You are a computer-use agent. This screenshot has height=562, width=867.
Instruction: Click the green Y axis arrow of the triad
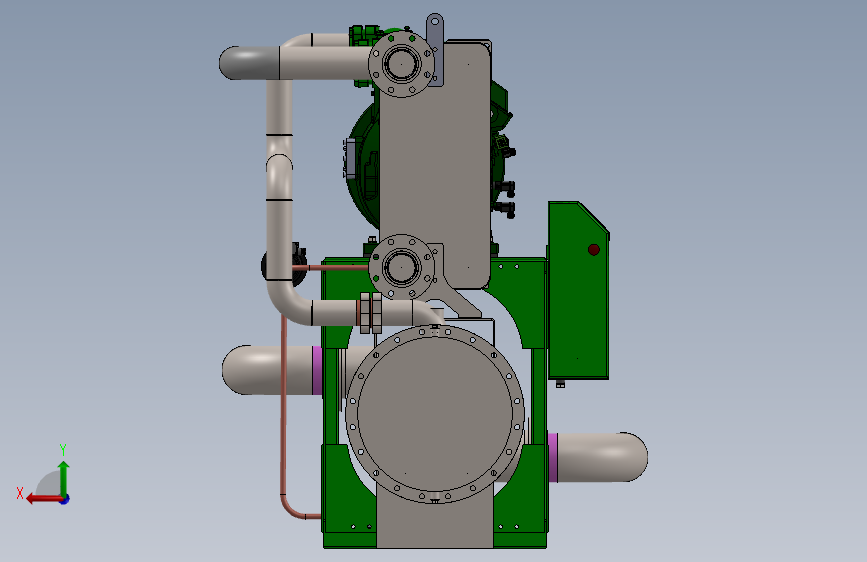64,478
